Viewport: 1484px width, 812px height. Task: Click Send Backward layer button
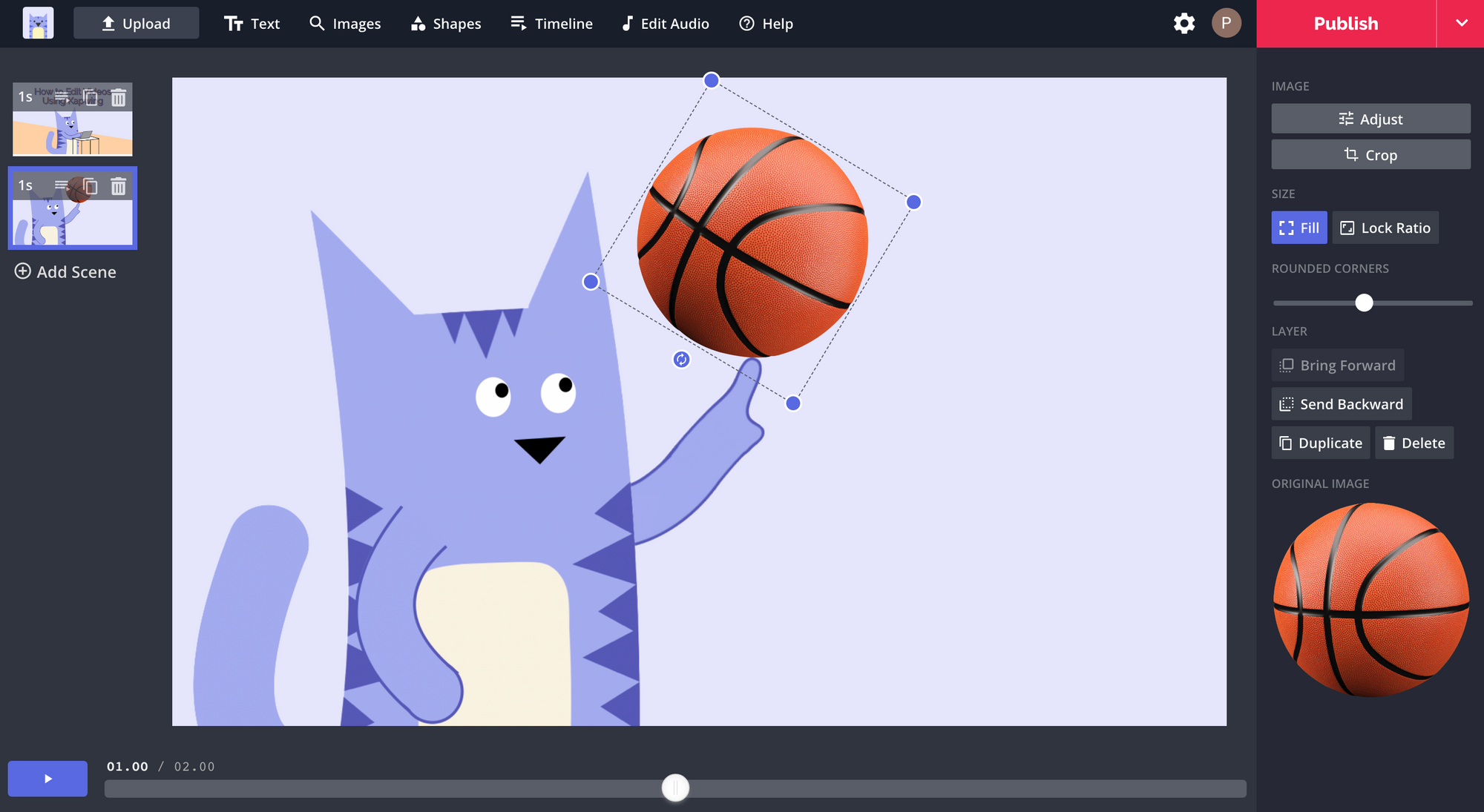click(1342, 404)
